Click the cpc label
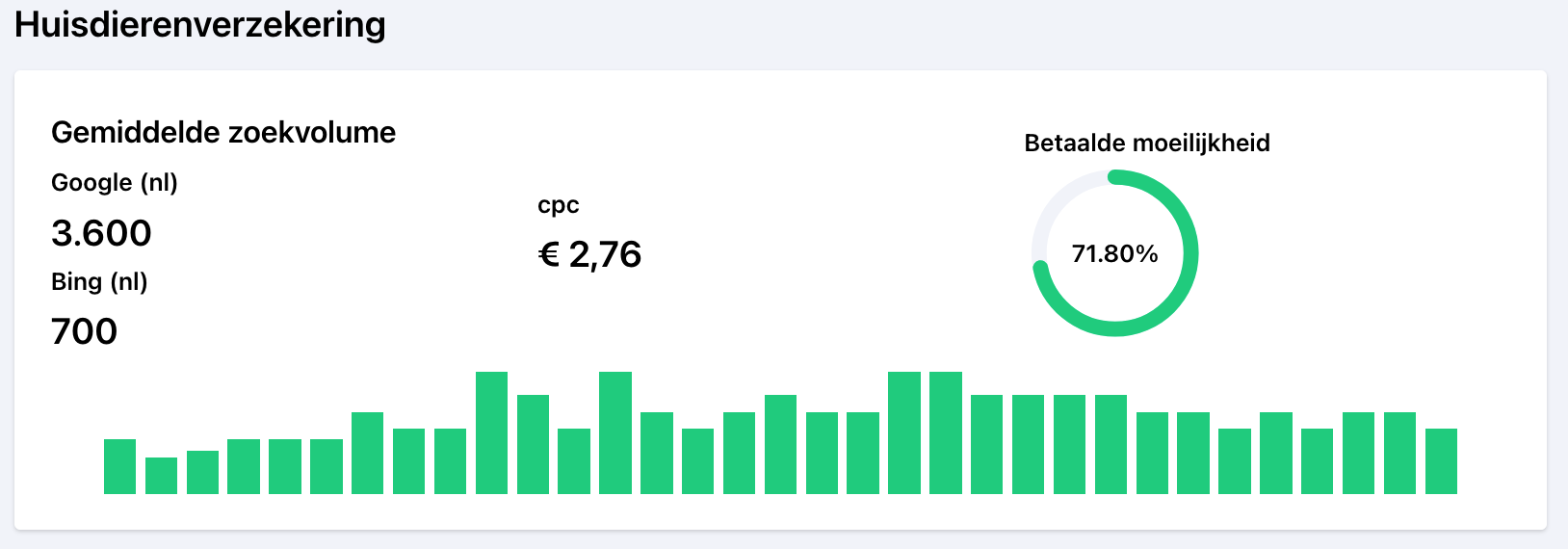 (x=559, y=205)
